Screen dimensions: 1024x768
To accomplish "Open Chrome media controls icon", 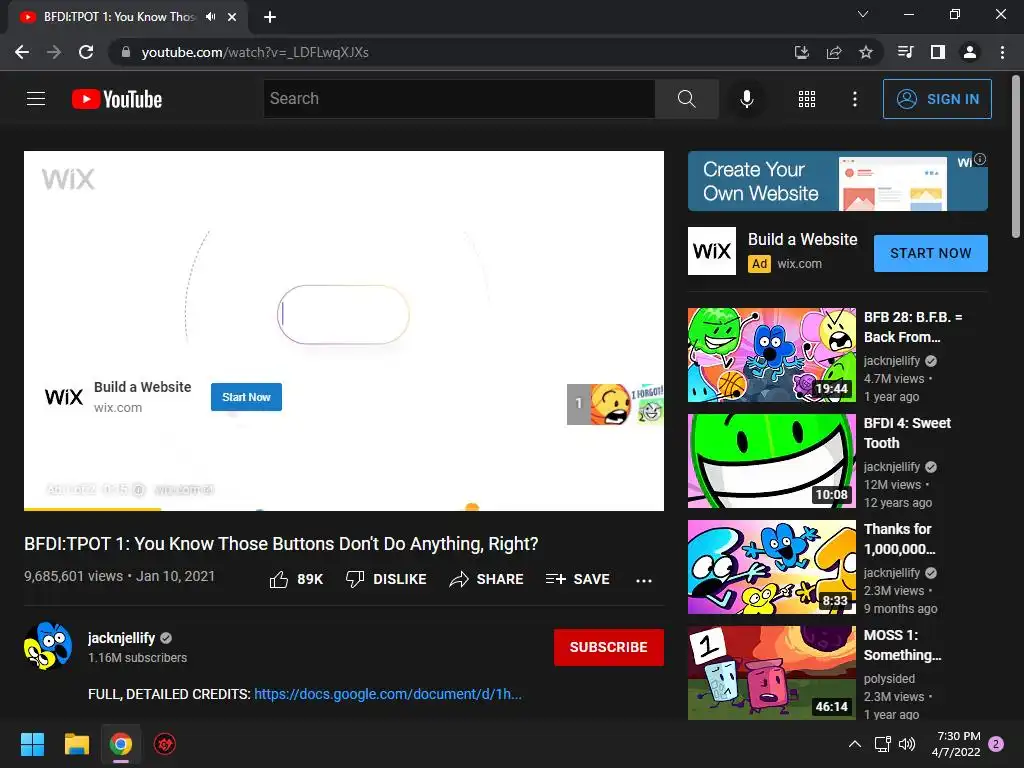I will click(905, 52).
